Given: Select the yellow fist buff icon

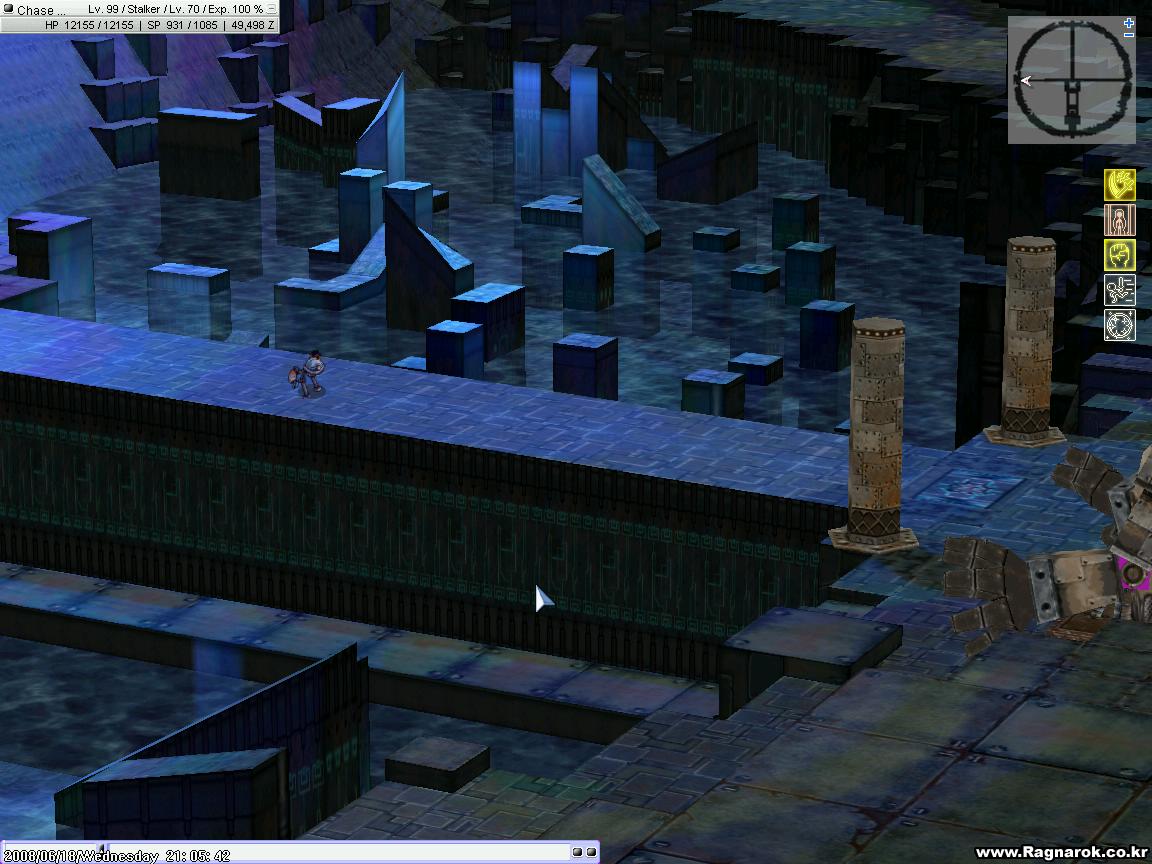Looking at the screenshot, I should (x=1120, y=255).
